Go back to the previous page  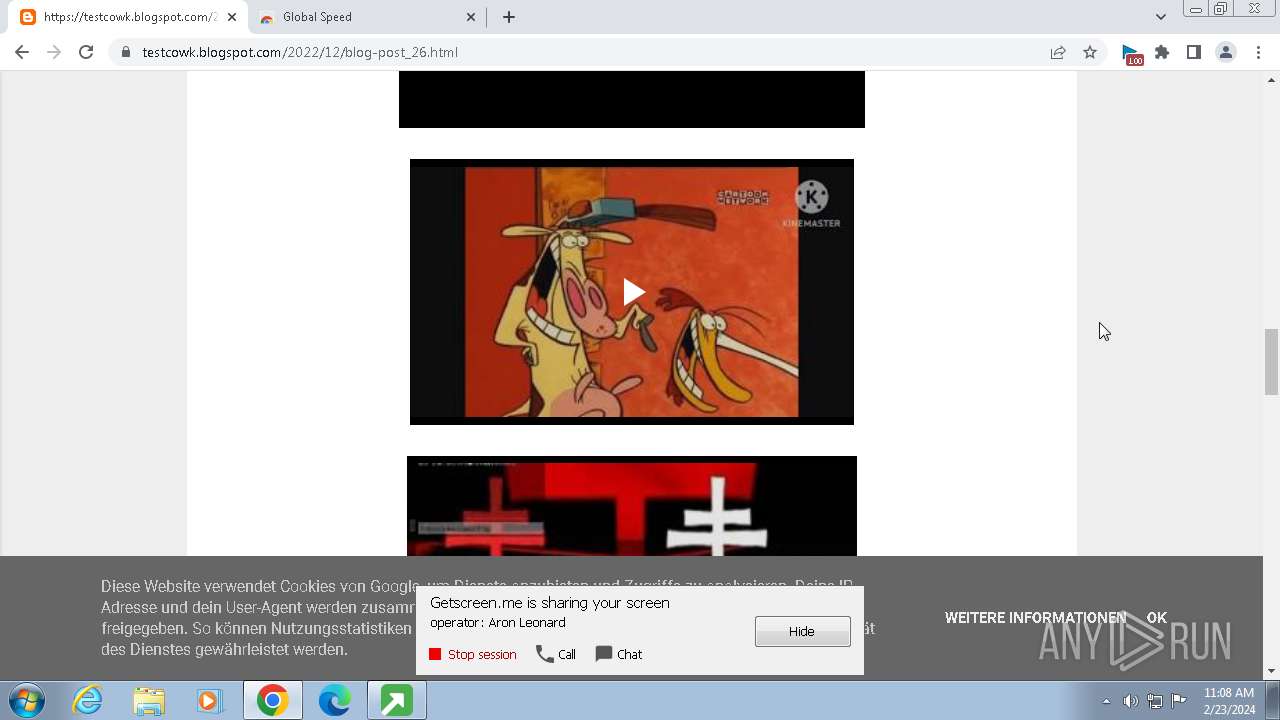click(22, 52)
